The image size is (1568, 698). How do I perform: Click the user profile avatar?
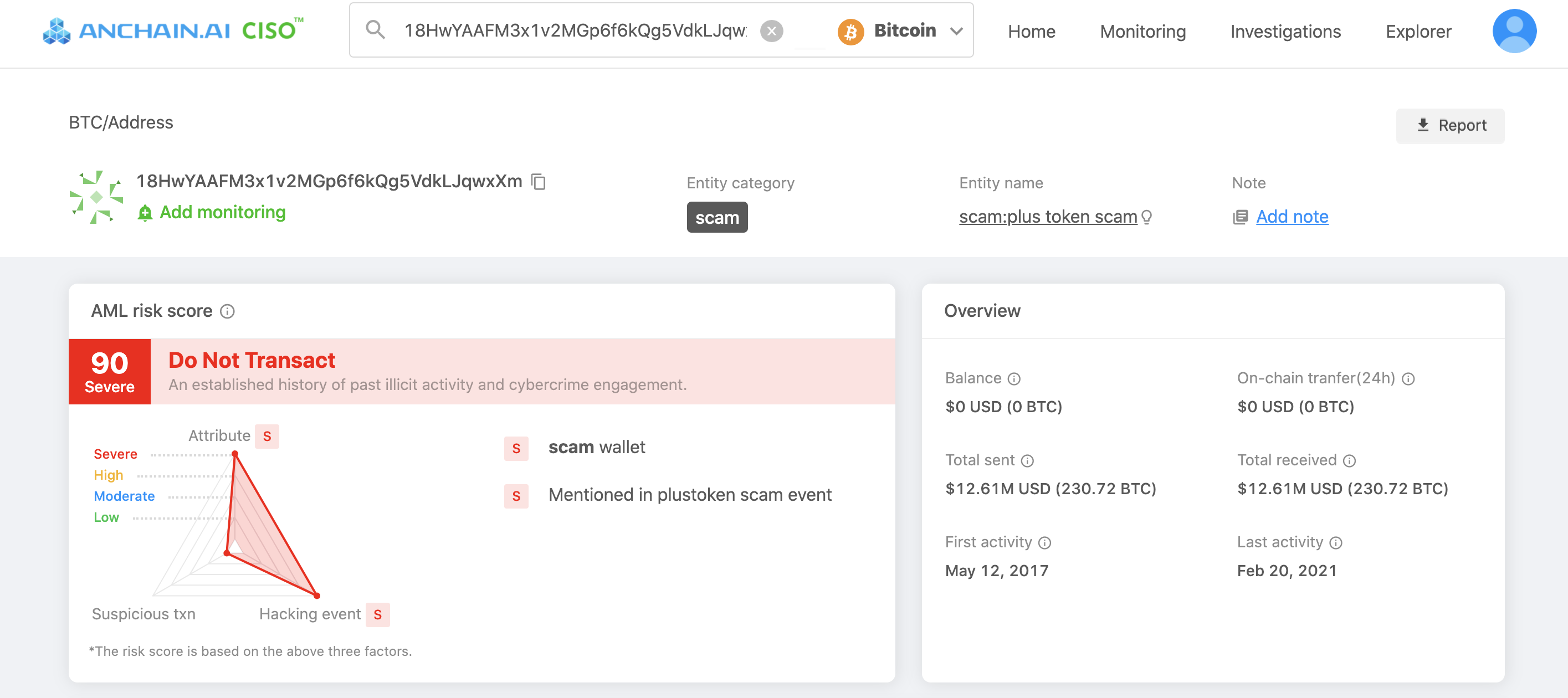1513,31
